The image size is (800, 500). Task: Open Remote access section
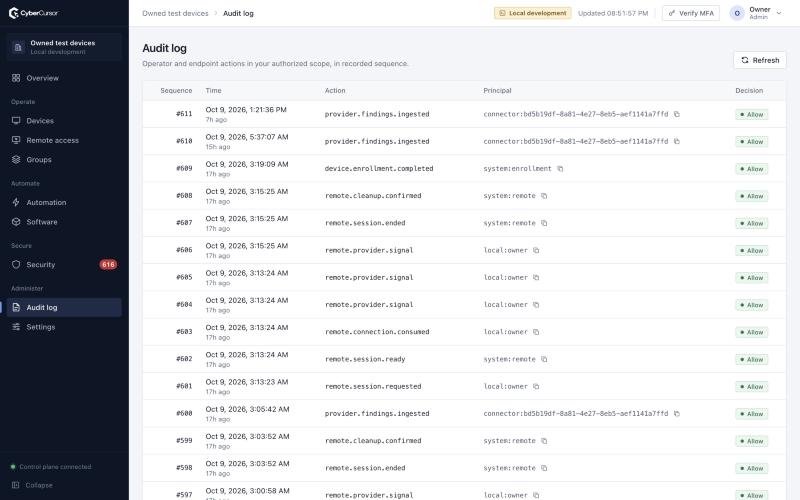coord(64,140)
